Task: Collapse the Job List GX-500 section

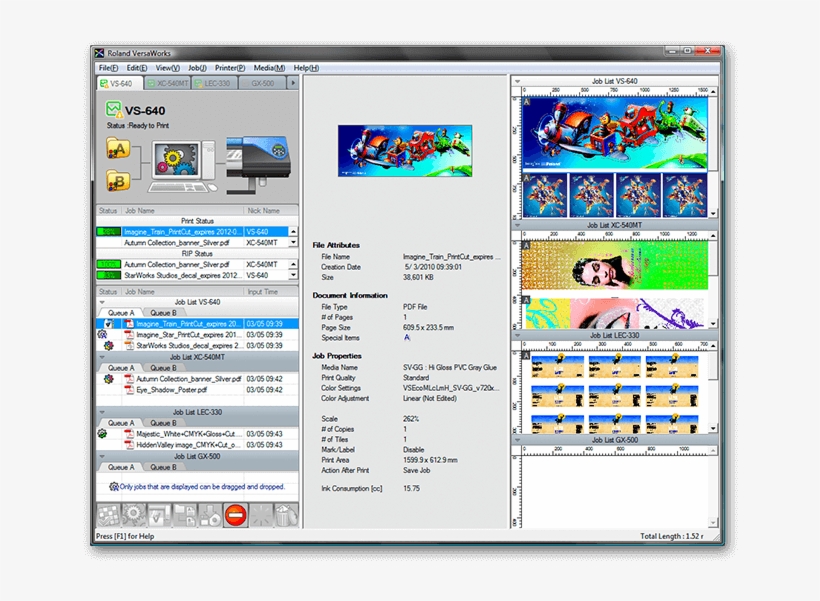Action: point(101,458)
